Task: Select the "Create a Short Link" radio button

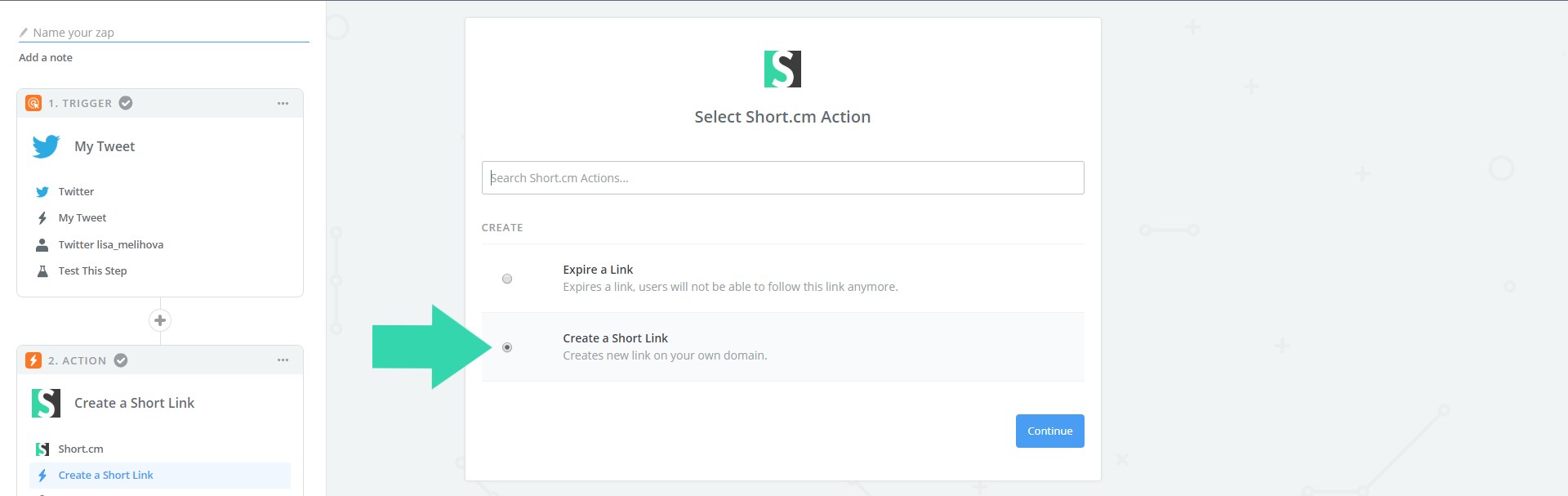Action: (508, 347)
